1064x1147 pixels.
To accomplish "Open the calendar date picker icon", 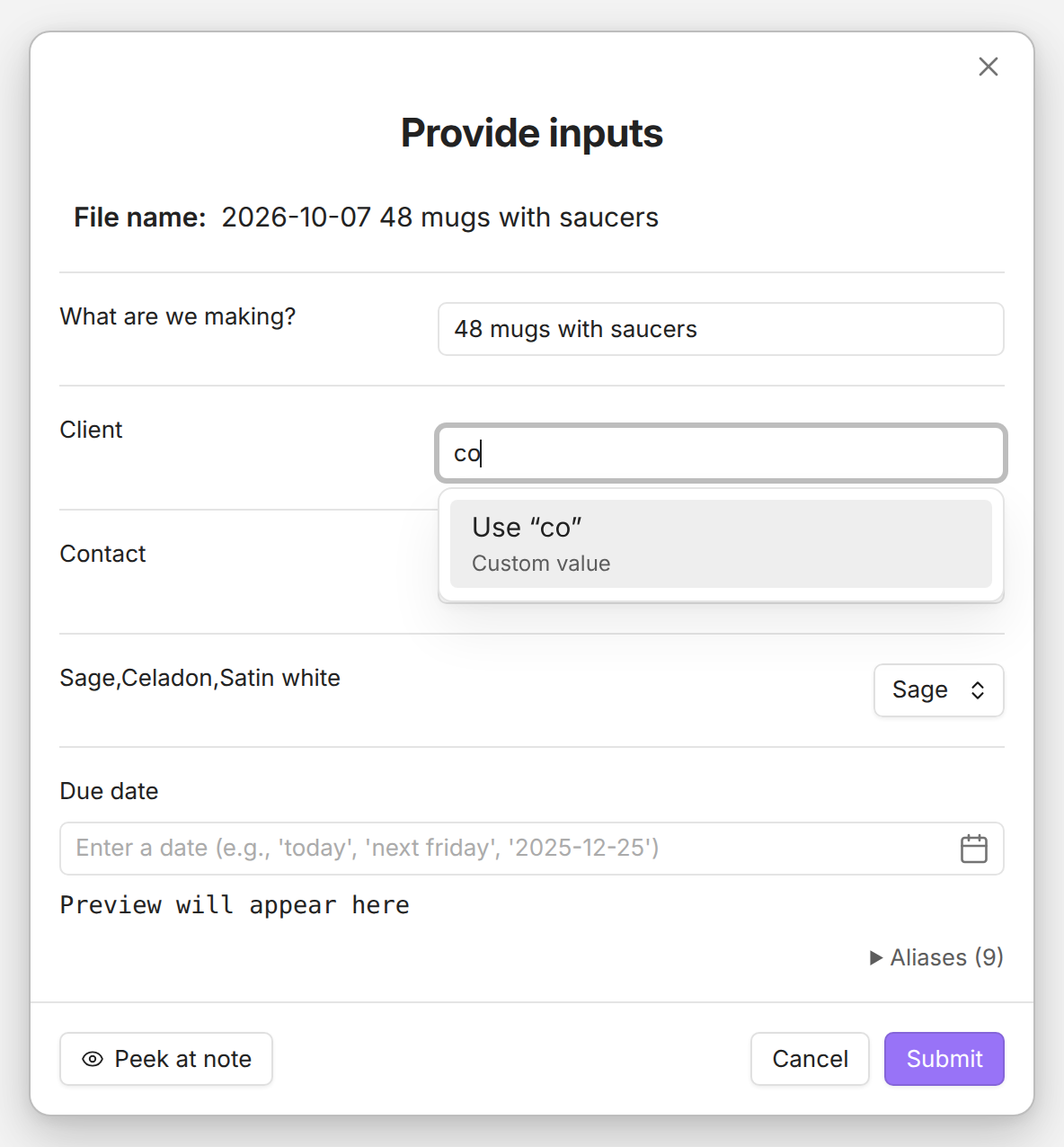I will point(973,849).
